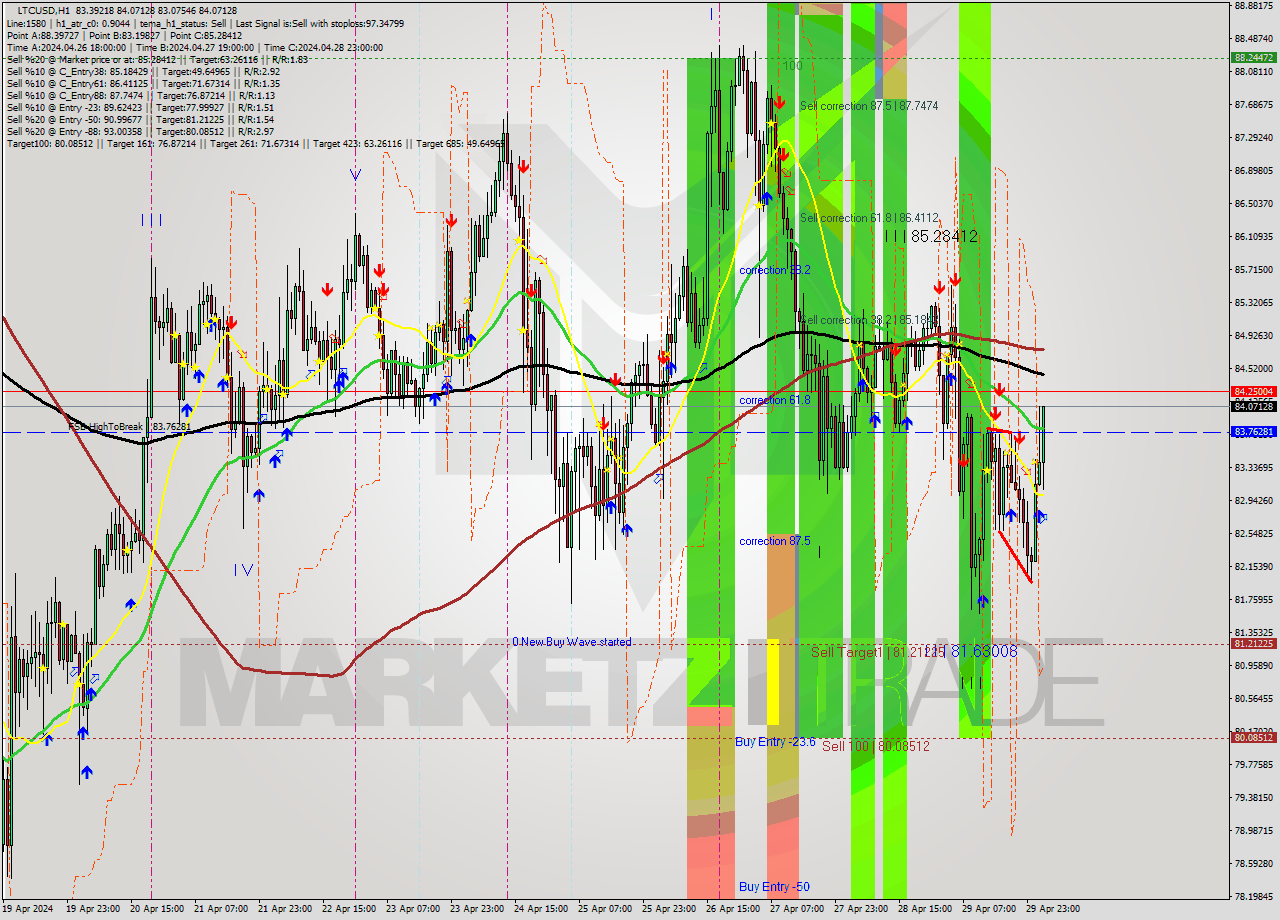Click the black 84.07128 current price tag
The image size is (1280, 920).
click(x=1254, y=406)
